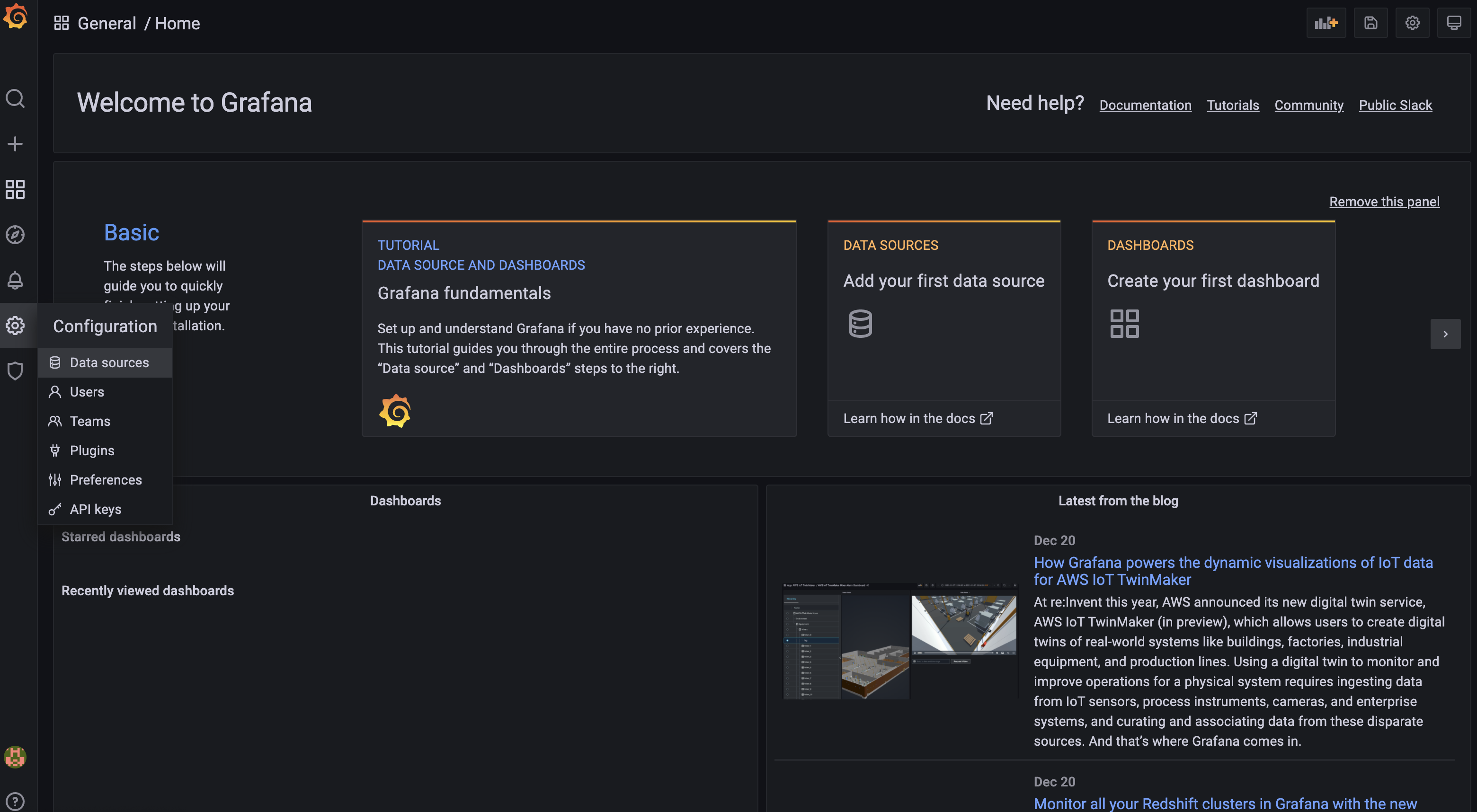Click the Basic heading

pos(131,233)
